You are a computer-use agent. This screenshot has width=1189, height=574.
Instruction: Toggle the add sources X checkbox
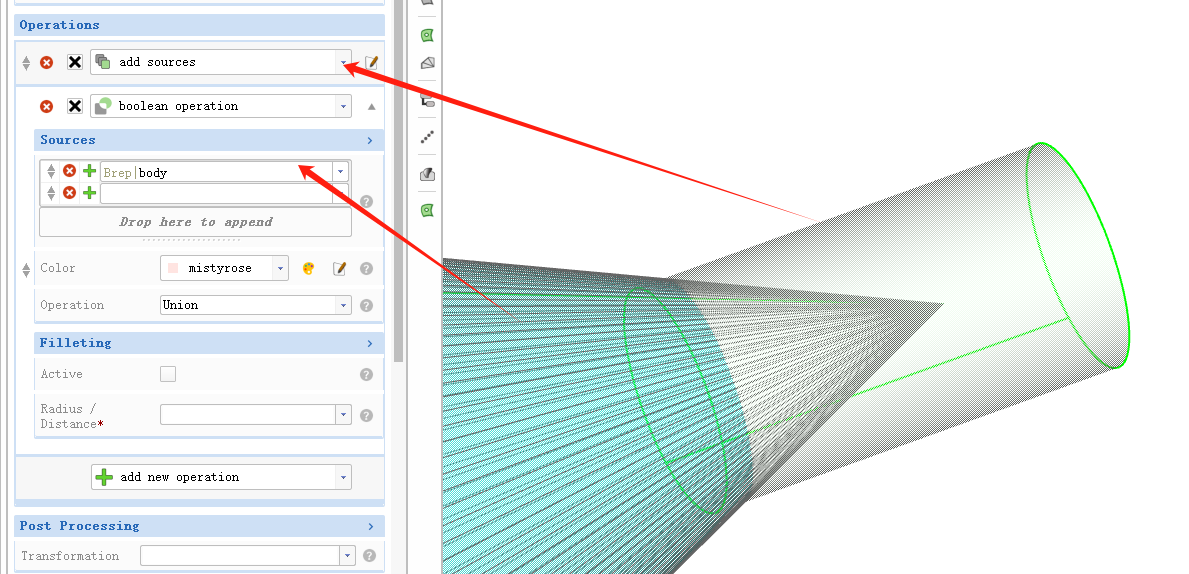[x=74, y=62]
